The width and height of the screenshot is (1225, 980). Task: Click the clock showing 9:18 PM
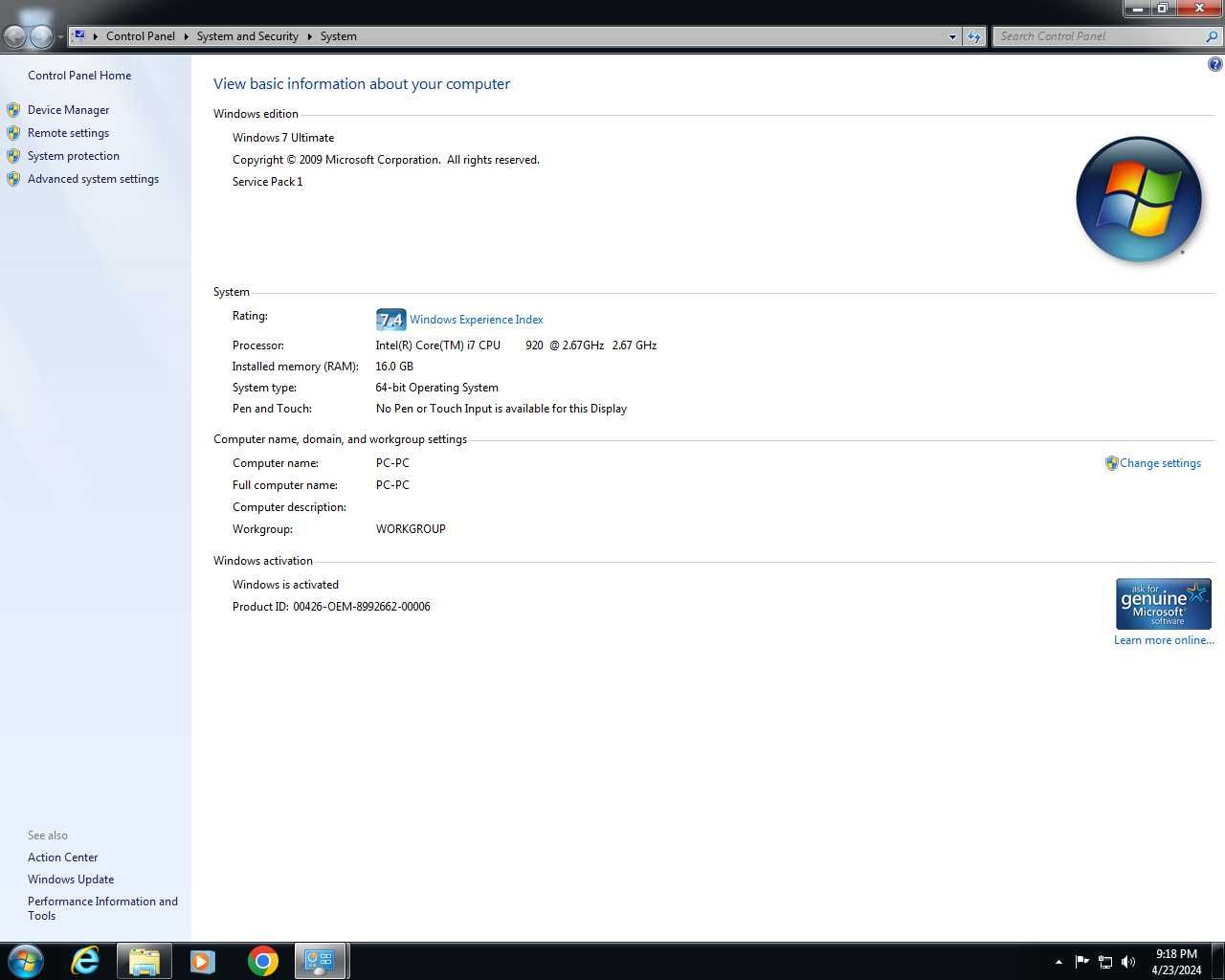point(1176,962)
